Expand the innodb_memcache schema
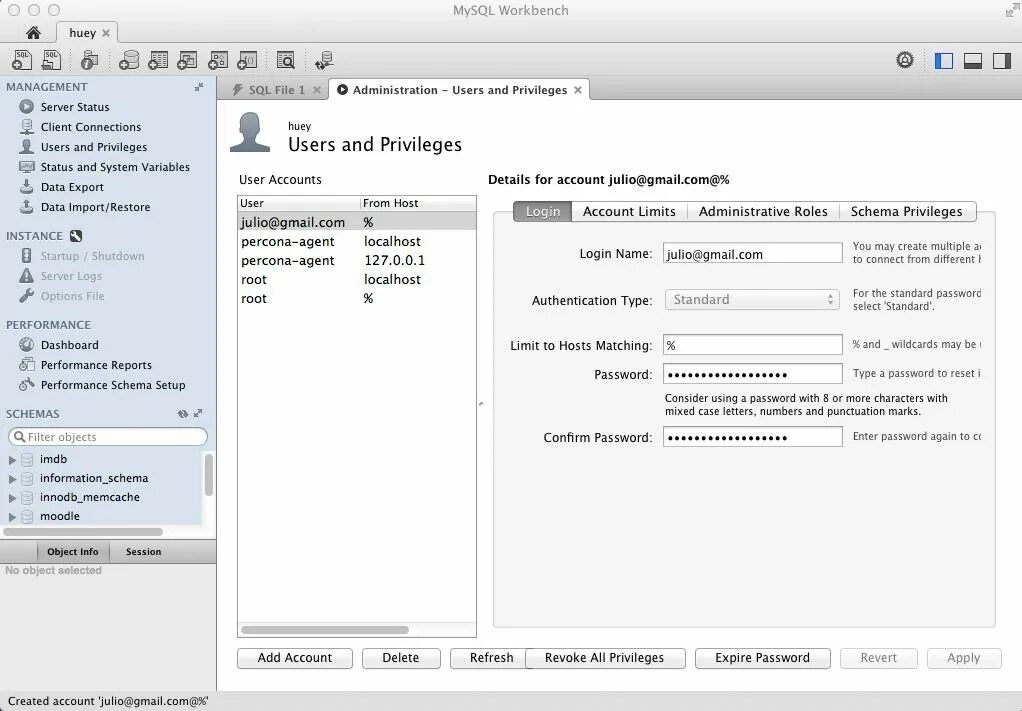 12,497
